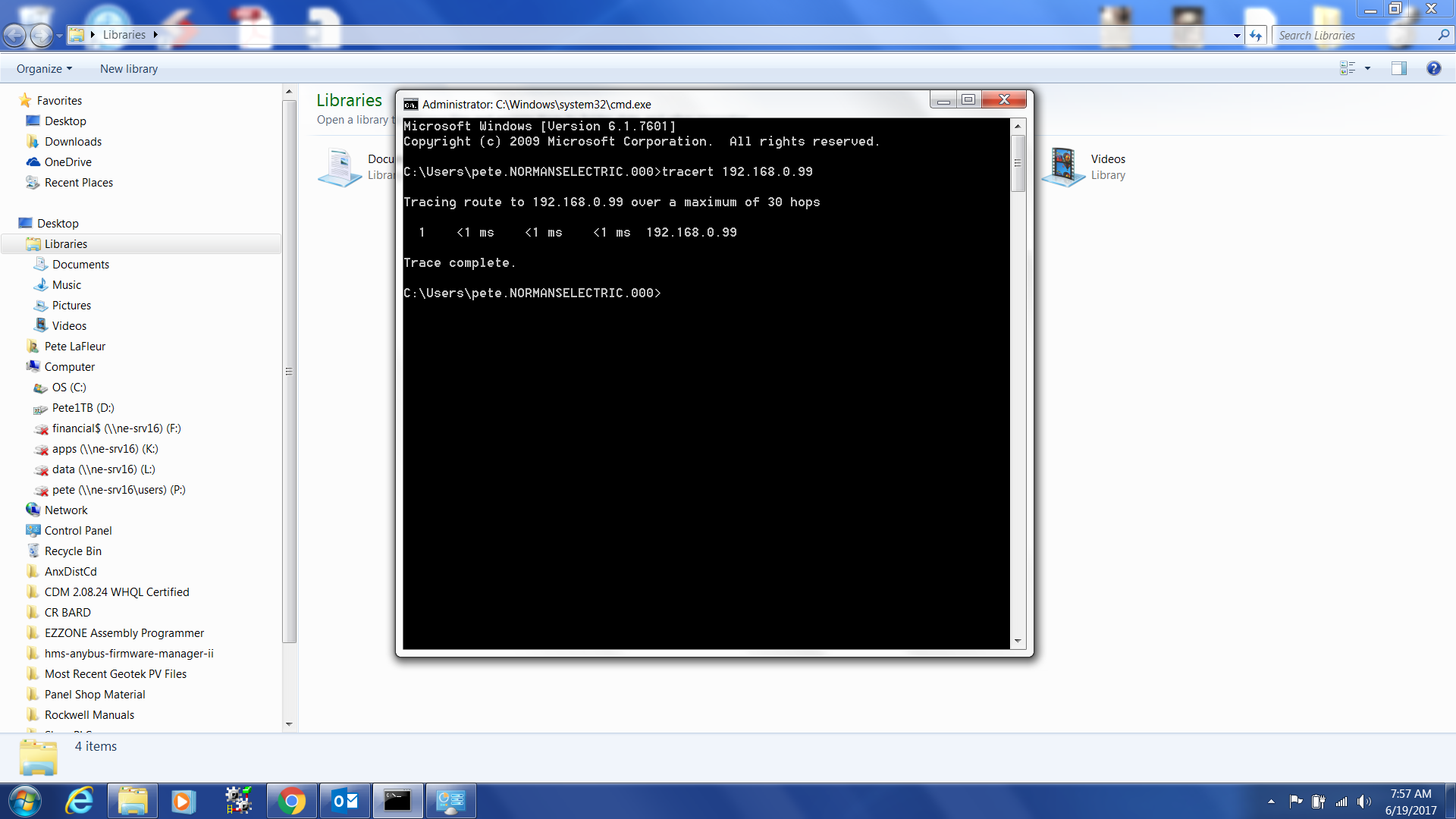Open Internet Explorer from the taskbar

click(x=80, y=800)
